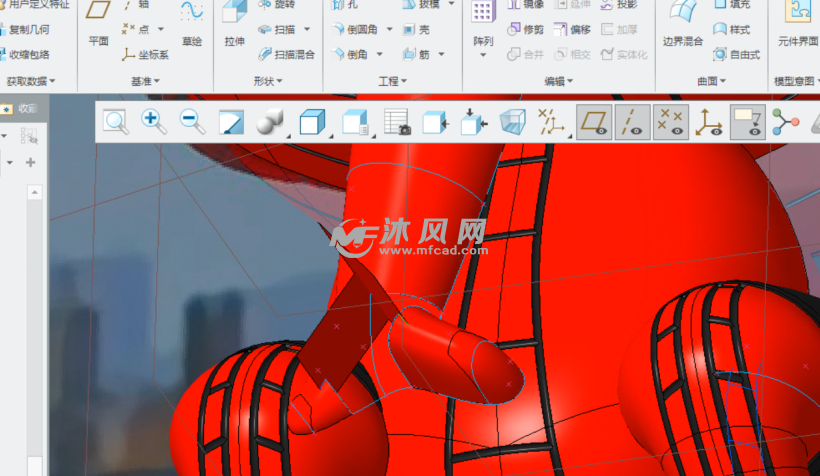Open the datum display filters icon
Viewport: 820px width, 476px height.
[x=551, y=122]
